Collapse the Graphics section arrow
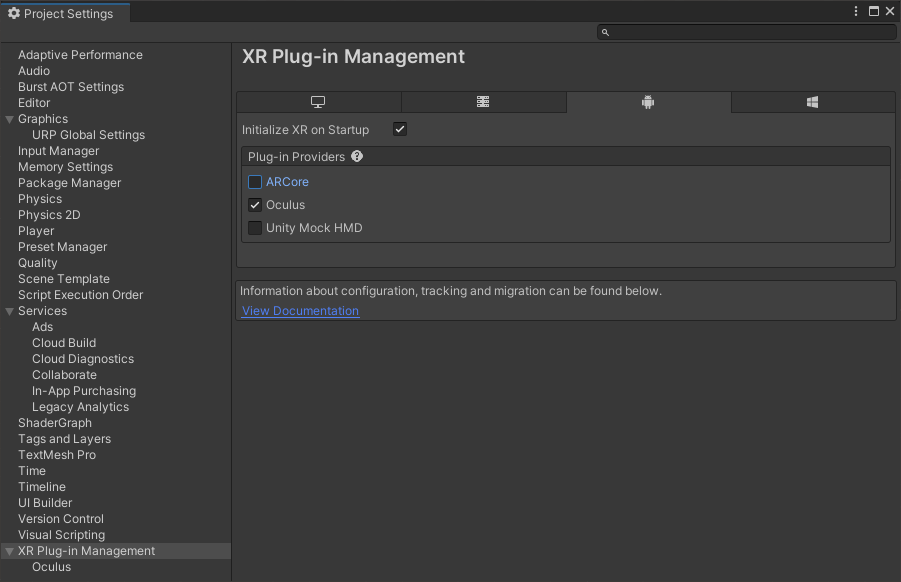The width and height of the screenshot is (901, 582). click(x=10, y=119)
